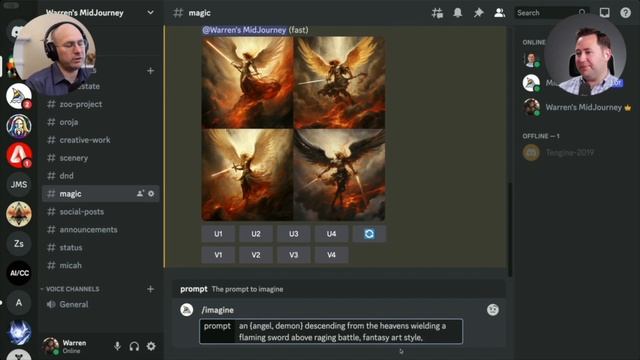The image size is (640, 360).
Task: Open the announcements channel
Action: pyautogui.click(x=100, y=230)
